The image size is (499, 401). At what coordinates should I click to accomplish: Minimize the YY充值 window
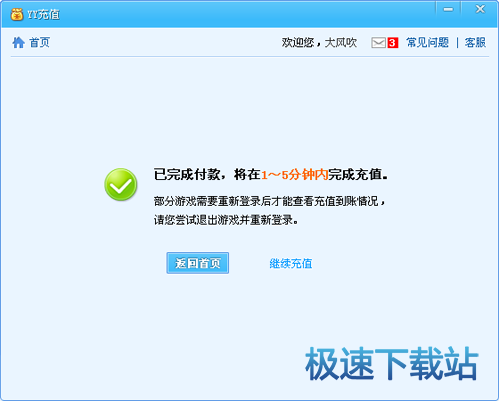point(448,9)
